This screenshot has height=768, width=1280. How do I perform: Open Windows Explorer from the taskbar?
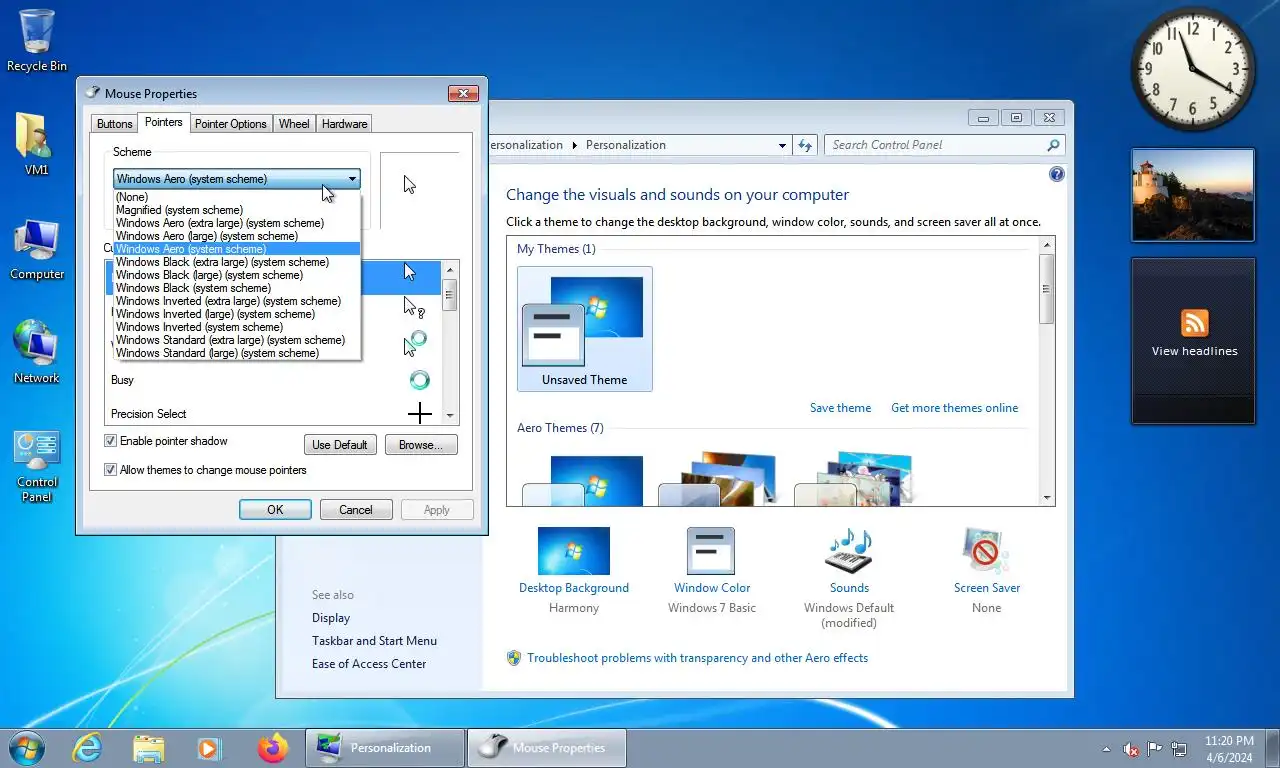click(149, 747)
